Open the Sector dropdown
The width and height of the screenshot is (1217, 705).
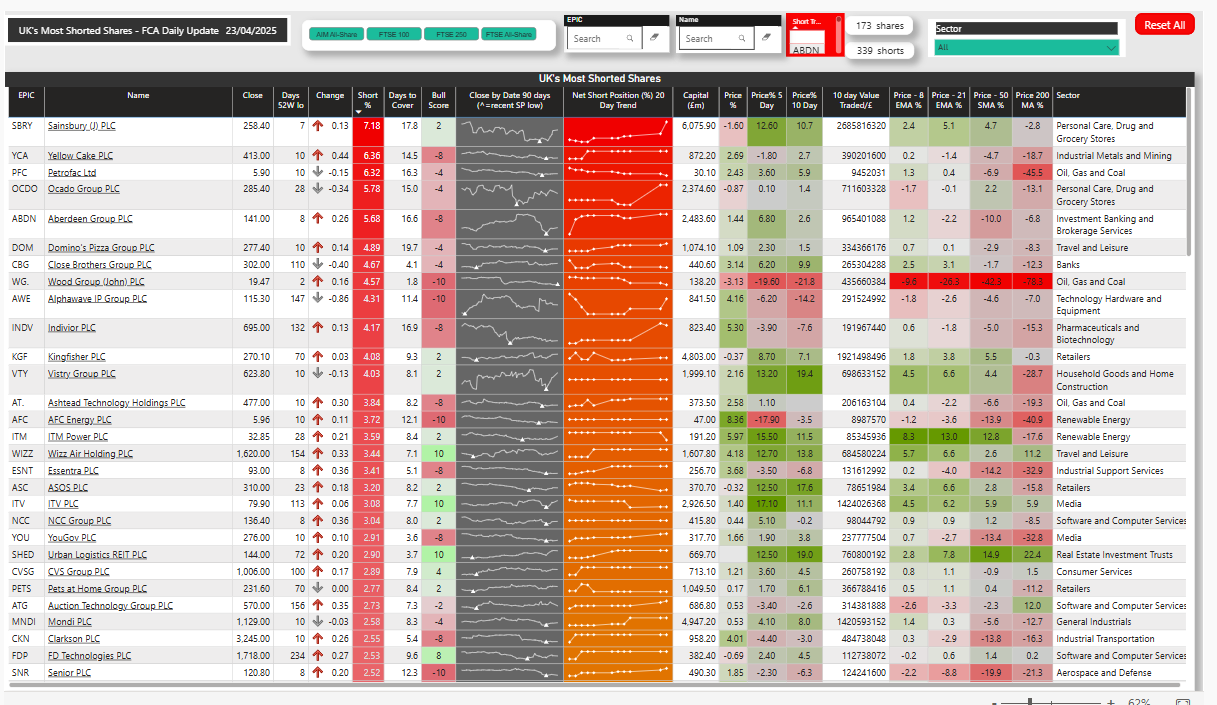click(1026, 47)
